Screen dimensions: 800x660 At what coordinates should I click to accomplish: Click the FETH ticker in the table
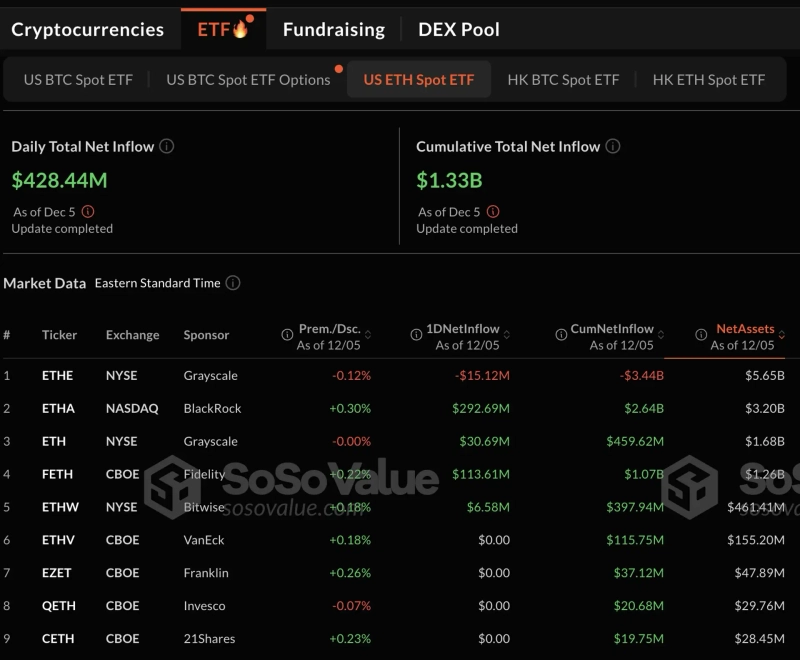pyautogui.click(x=58, y=474)
